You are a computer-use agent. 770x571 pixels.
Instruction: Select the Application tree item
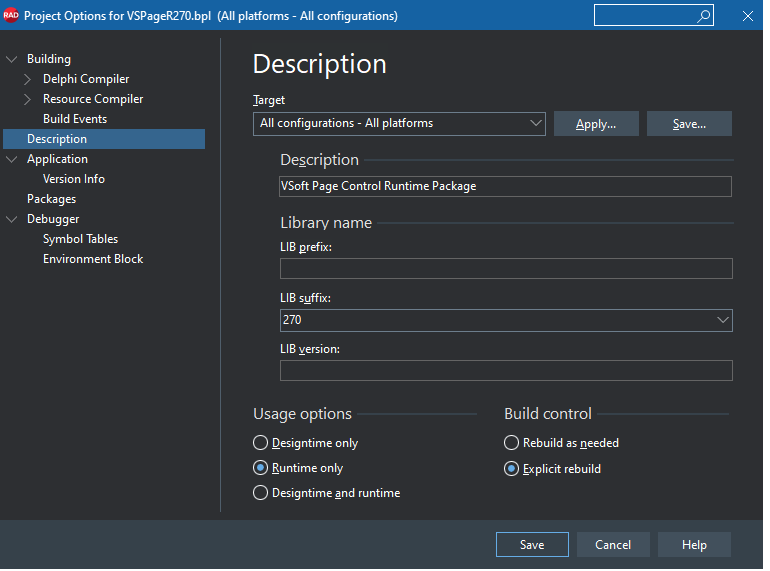[58, 160]
